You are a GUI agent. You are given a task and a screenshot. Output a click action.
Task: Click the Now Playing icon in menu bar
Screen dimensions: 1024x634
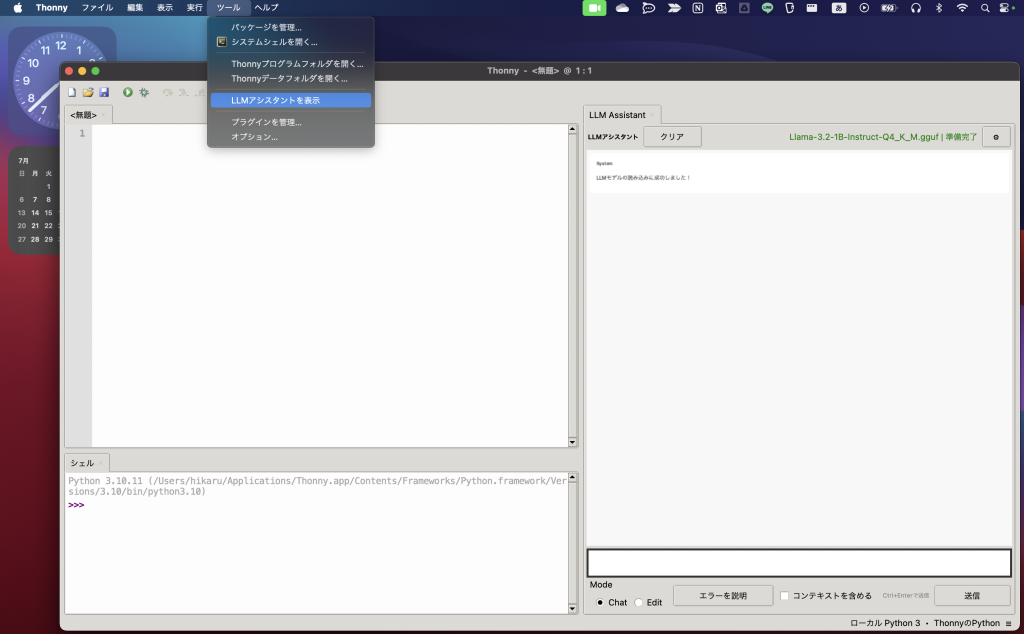click(x=864, y=8)
